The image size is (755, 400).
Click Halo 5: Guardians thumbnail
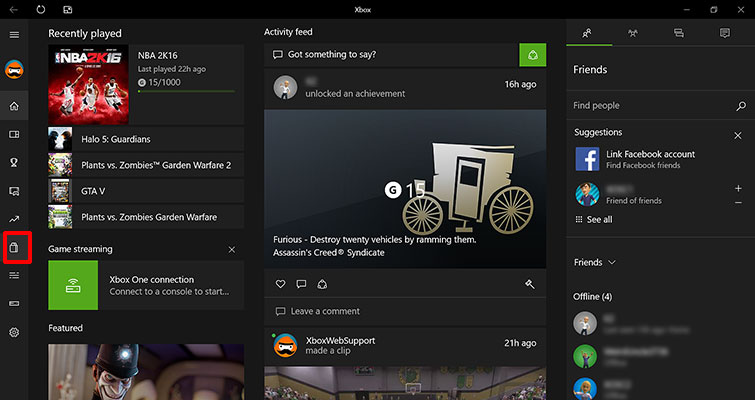pyautogui.click(x=60, y=140)
